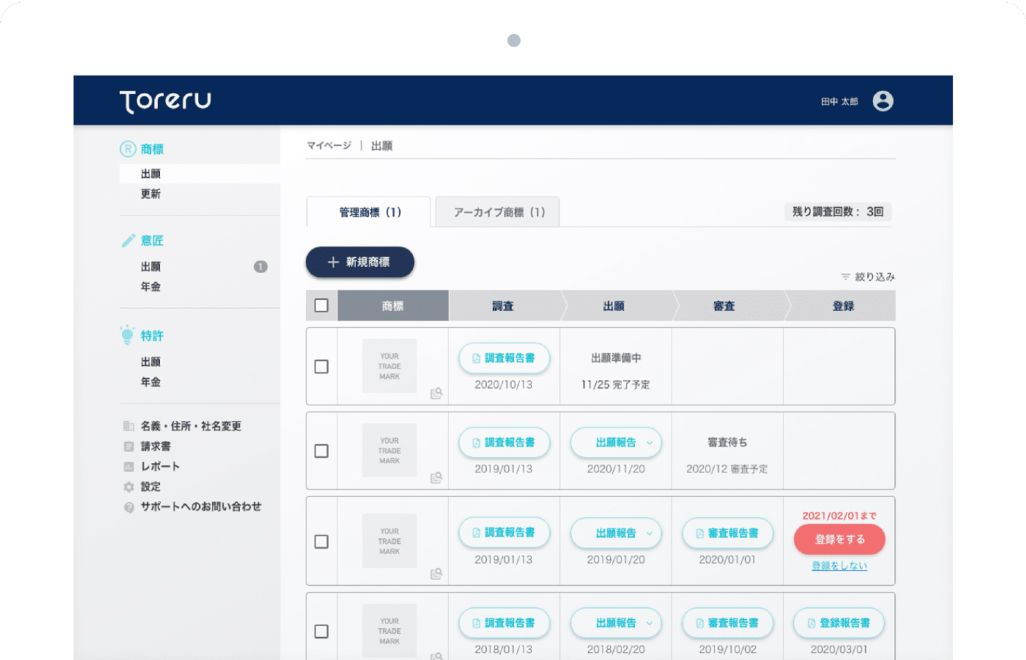Click document icon on 2020/01/01 審査報告書
Screen dimensions: 1026x660
click(x=700, y=534)
